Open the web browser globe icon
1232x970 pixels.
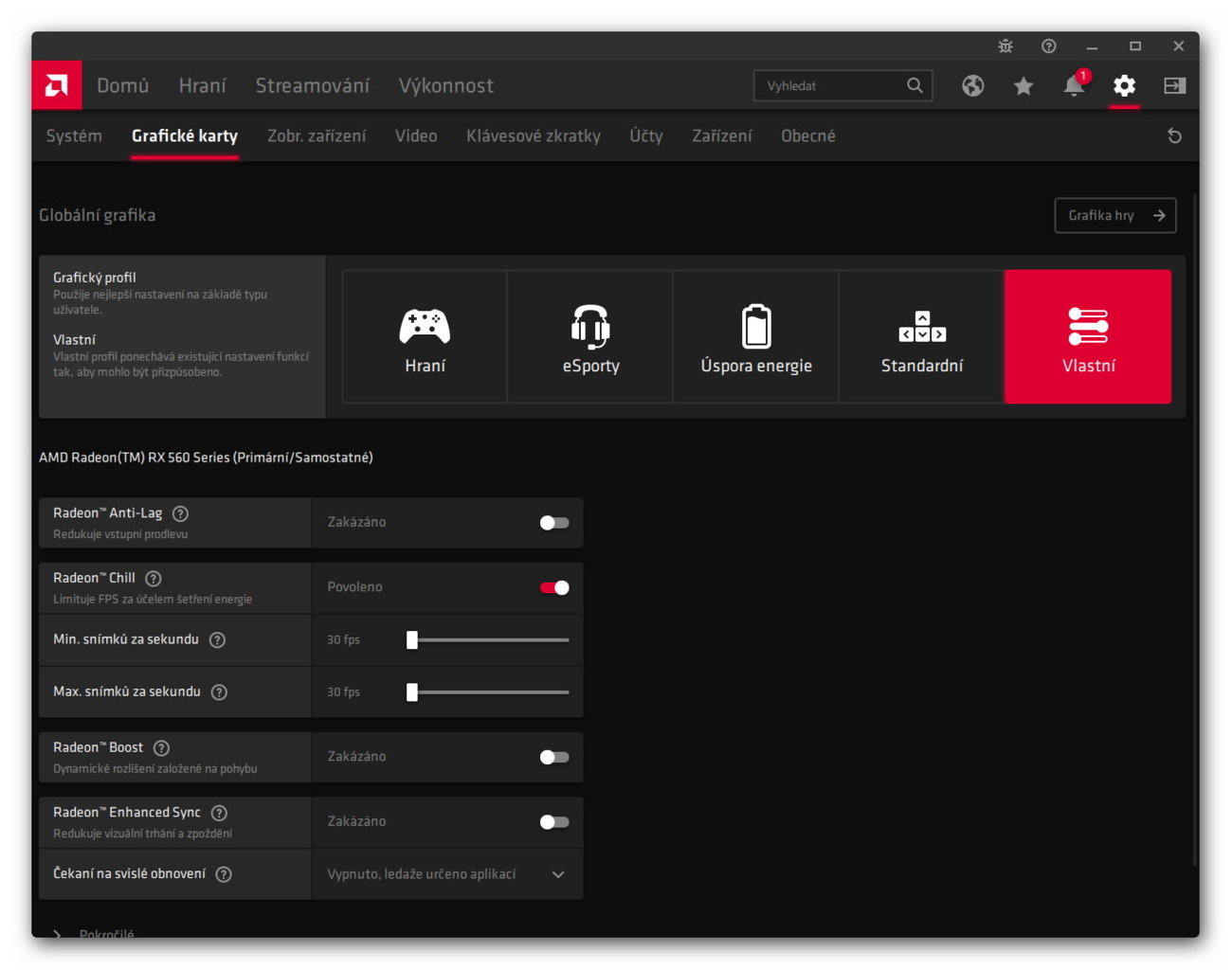click(x=973, y=85)
